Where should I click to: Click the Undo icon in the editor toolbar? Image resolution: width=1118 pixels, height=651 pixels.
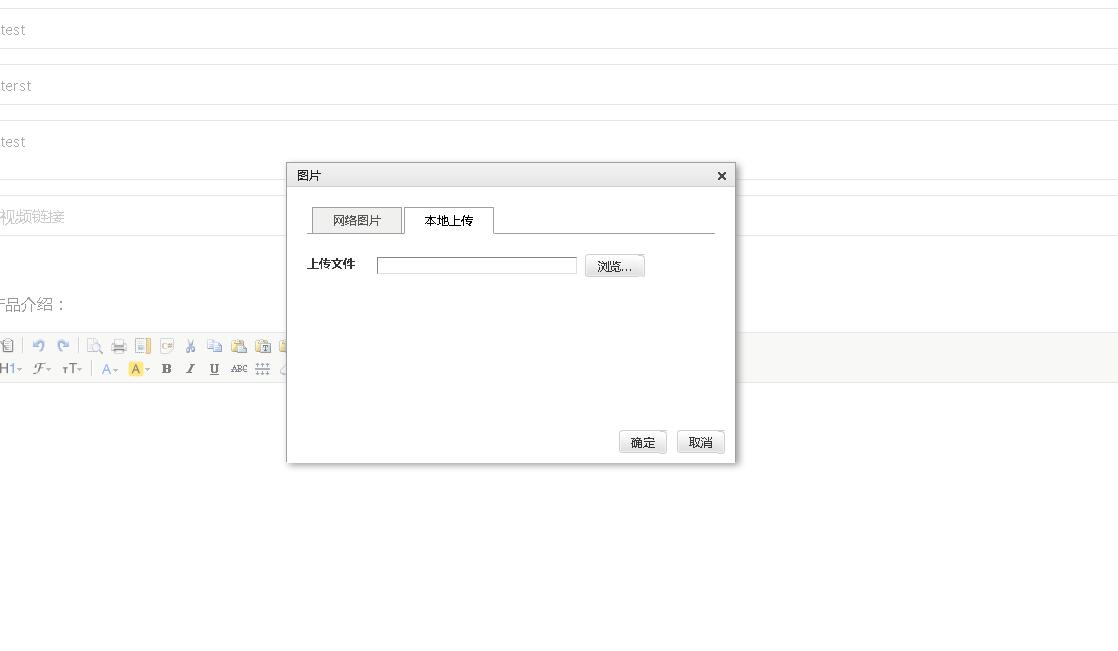[39, 345]
